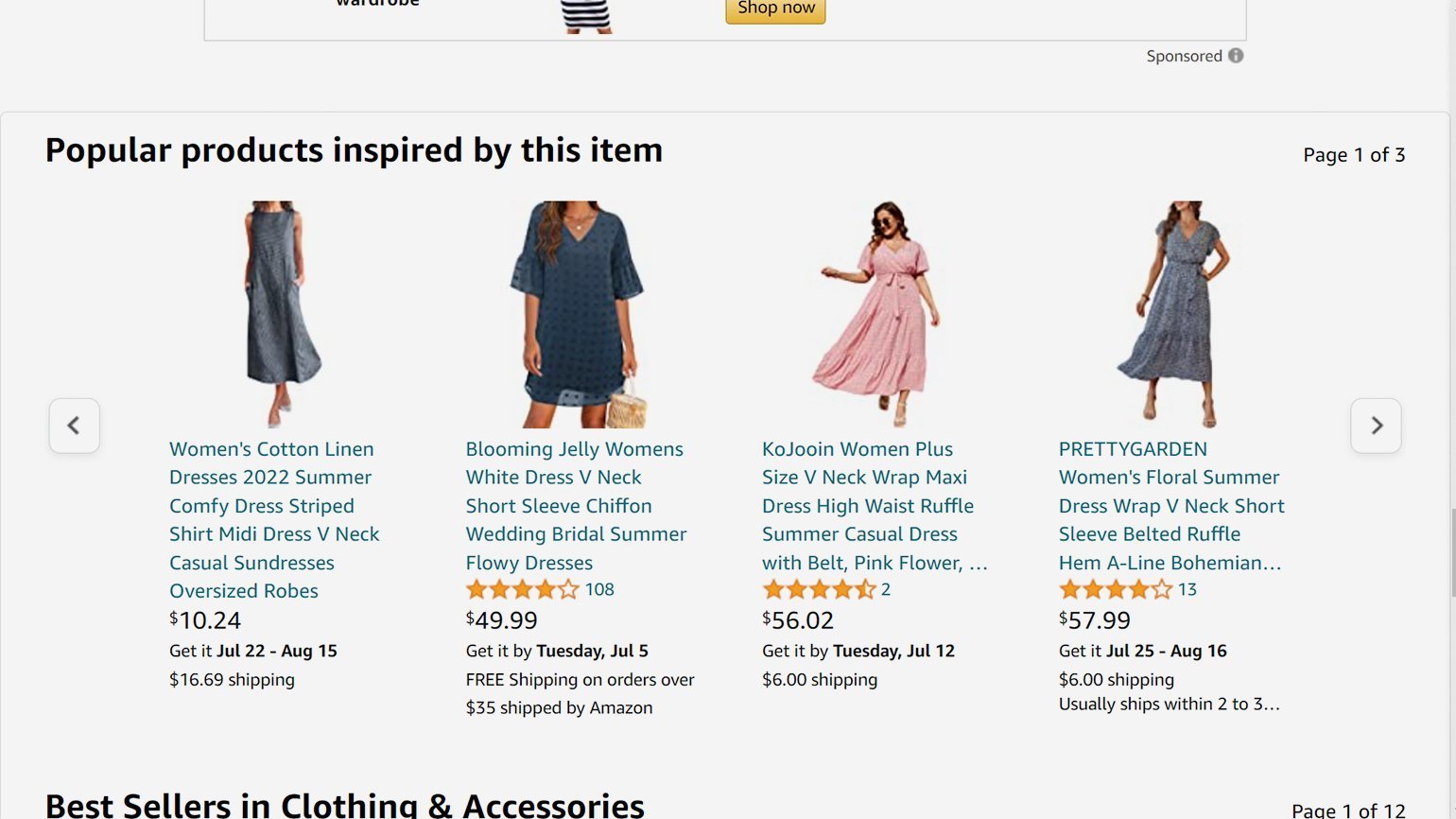1456x819 pixels.
Task: Advance to next carousel page
Action: (x=1376, y=426)
